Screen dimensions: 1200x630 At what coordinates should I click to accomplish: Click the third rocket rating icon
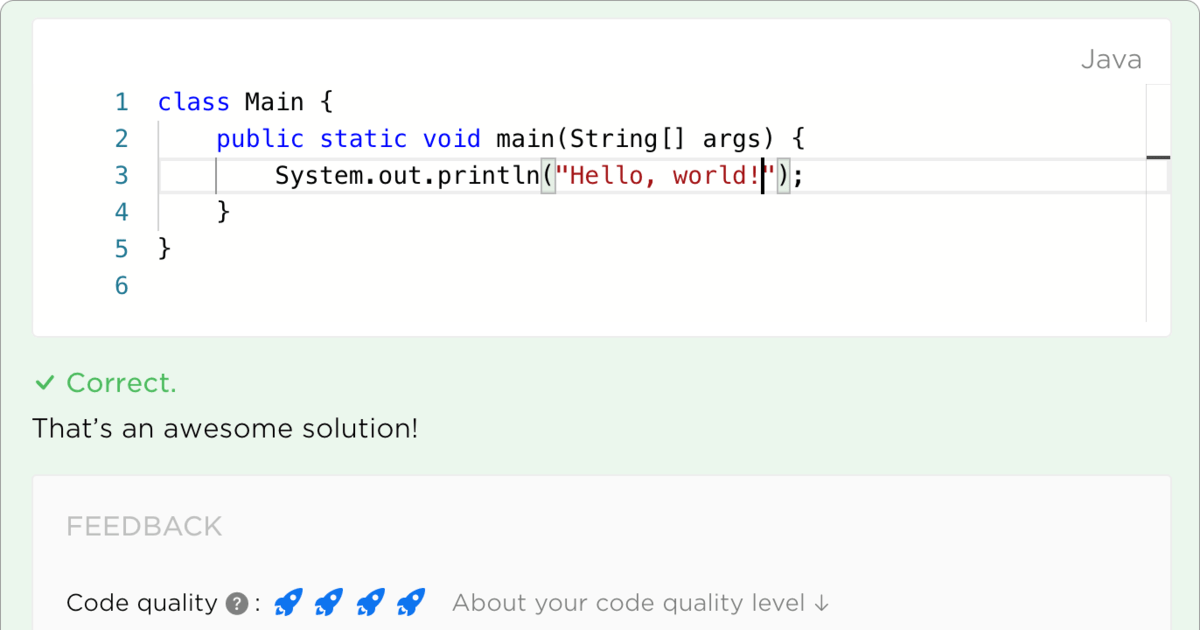click(x=370, y=602)
